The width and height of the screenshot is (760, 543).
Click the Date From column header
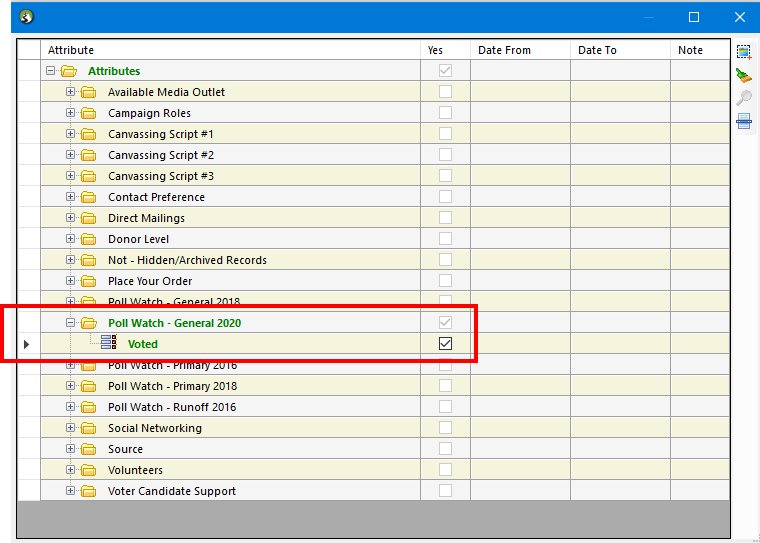point(519,50)
